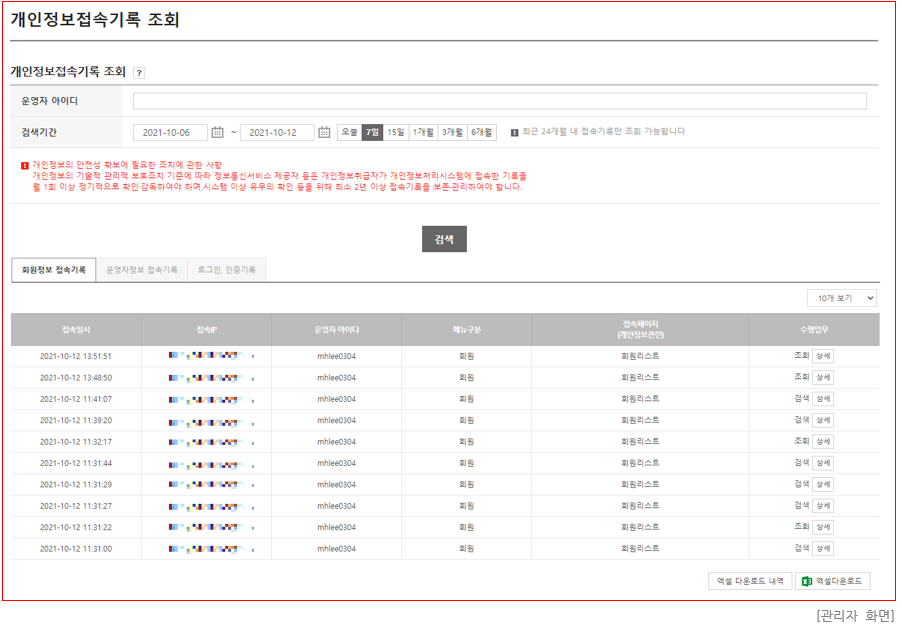Image resolution: width=904 pixels, height=634 pixels.
Task: Open 상세 for the 11:31:00 entry
Action: (x=823, y=548)
